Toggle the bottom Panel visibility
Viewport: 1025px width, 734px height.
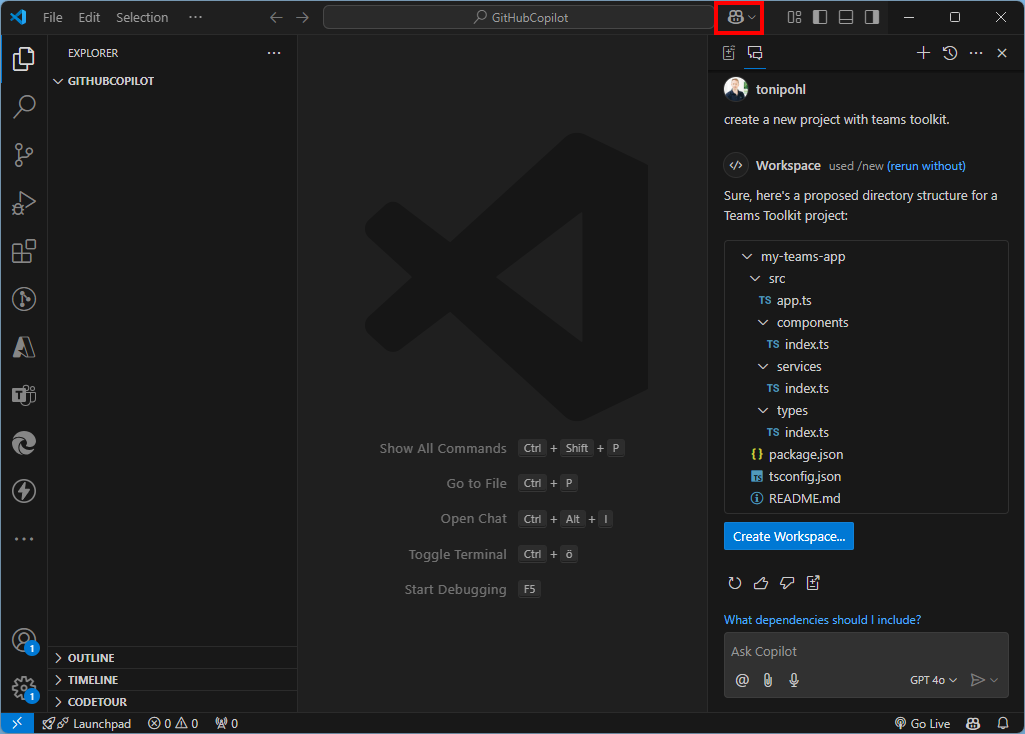tap(846, 17)
